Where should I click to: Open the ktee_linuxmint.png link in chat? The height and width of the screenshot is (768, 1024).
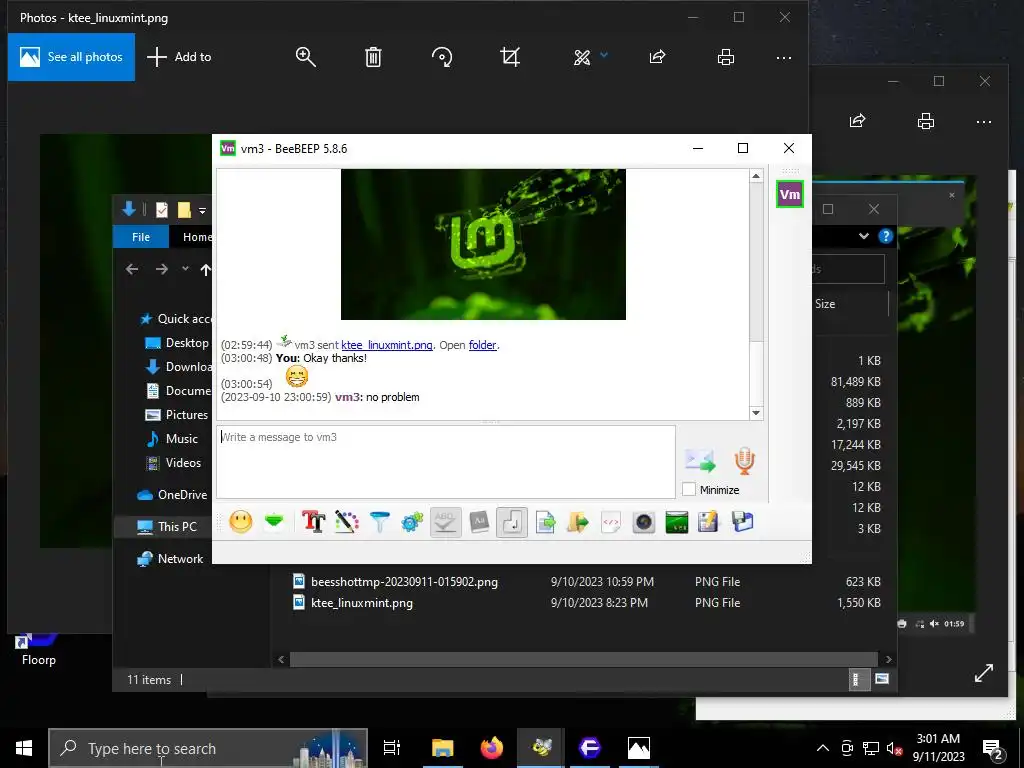(387, 345)
